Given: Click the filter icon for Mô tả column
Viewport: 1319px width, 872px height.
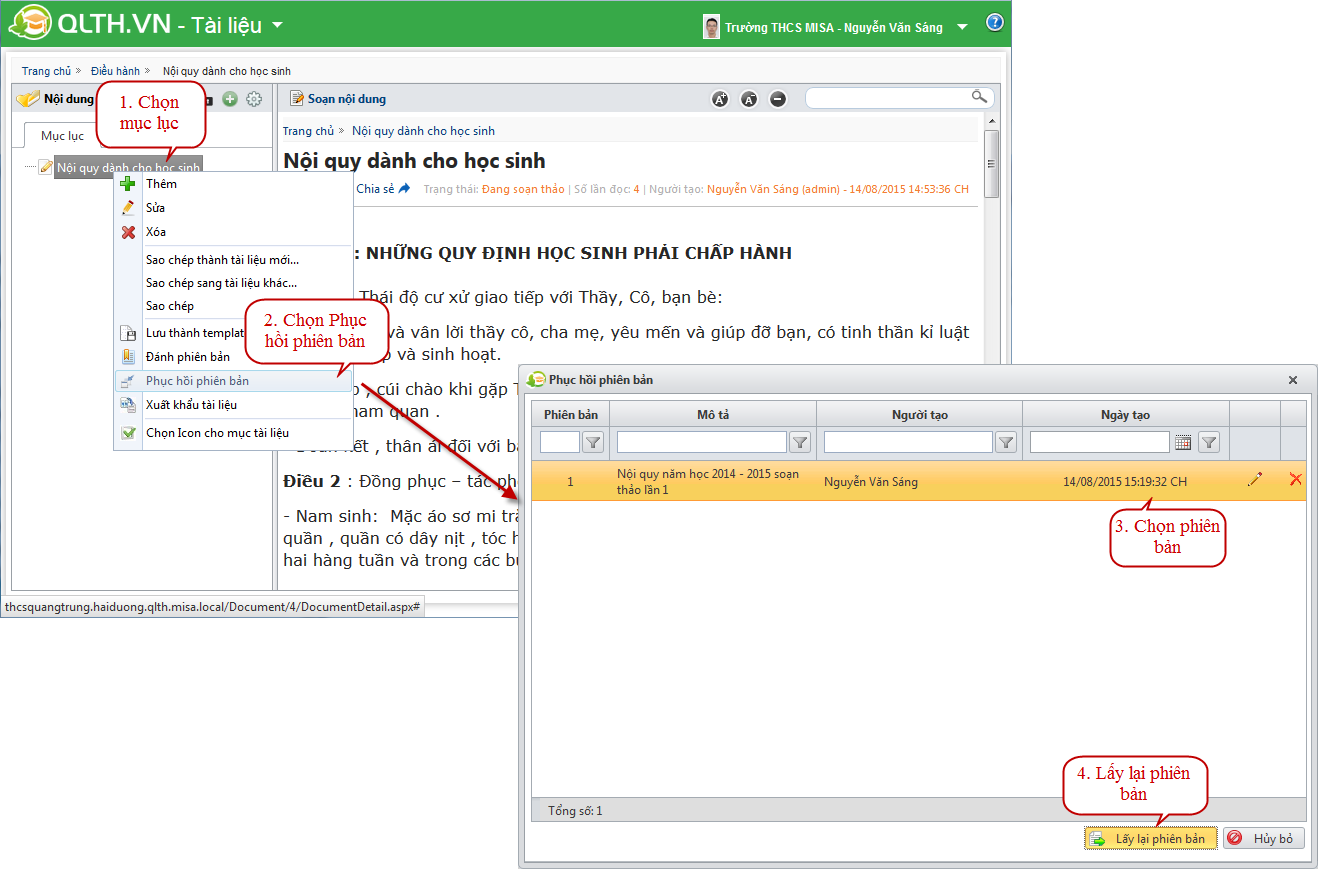Looking at the screenshot, I should click(800, 442).
